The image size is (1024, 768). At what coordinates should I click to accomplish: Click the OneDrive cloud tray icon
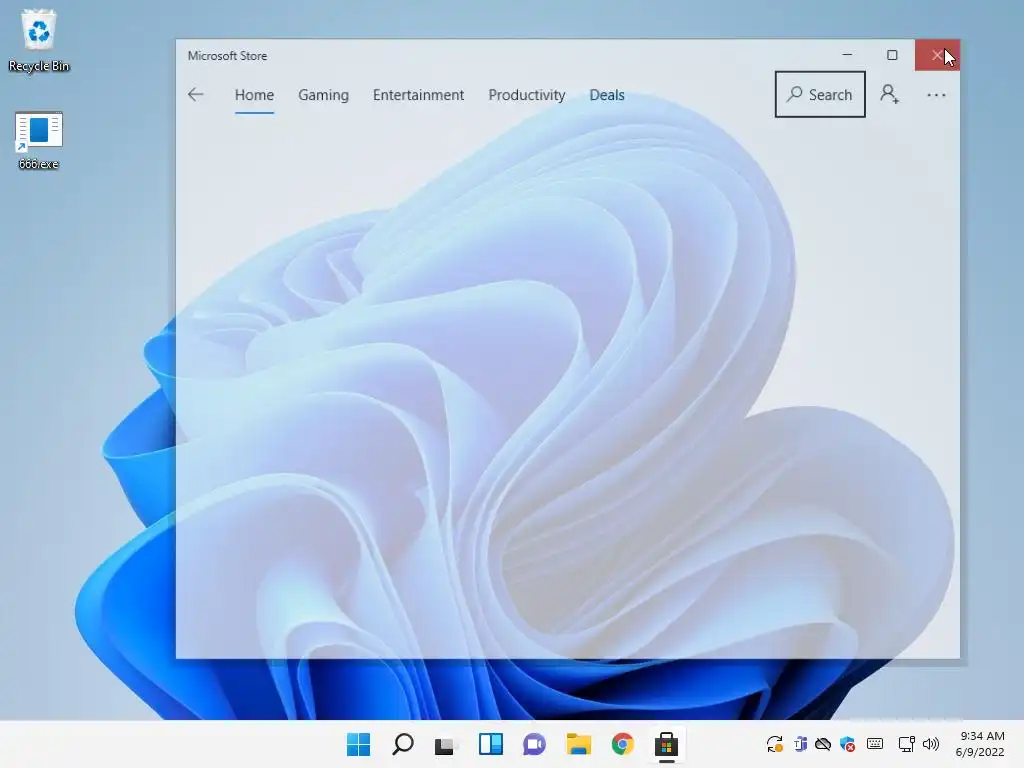pos(823,744)
